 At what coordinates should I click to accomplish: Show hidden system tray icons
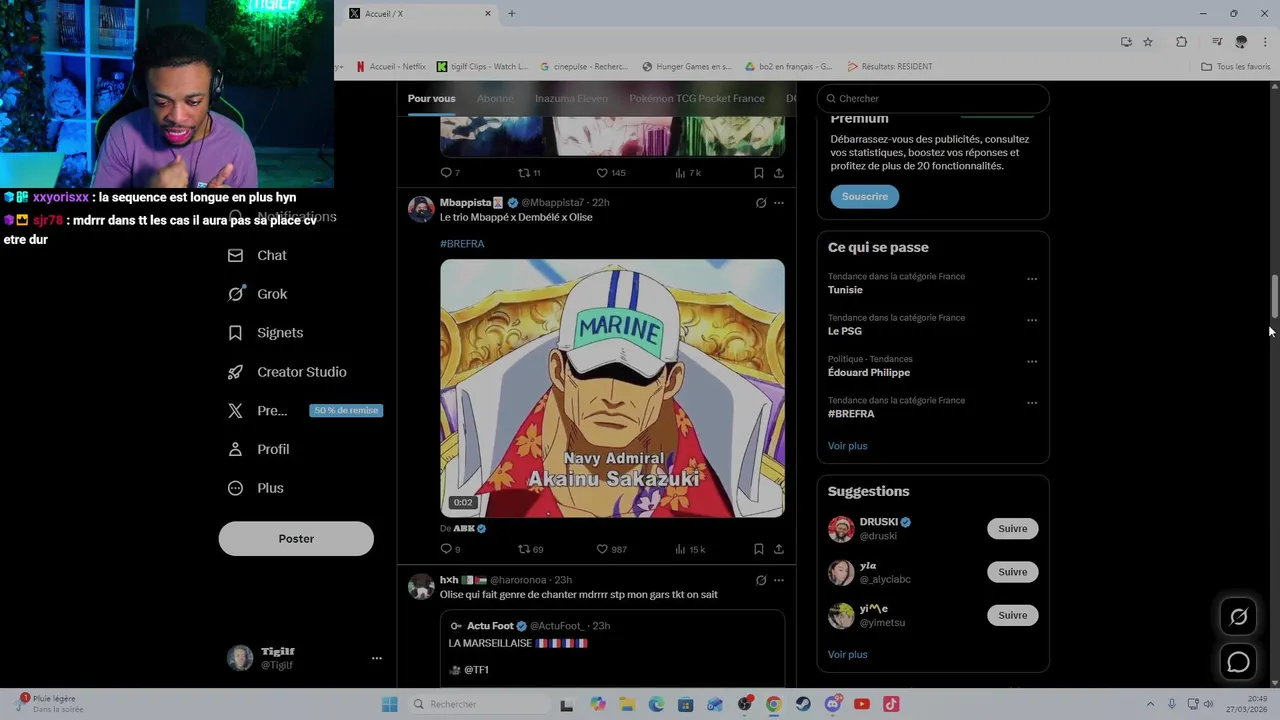(x=1150, y=704)
